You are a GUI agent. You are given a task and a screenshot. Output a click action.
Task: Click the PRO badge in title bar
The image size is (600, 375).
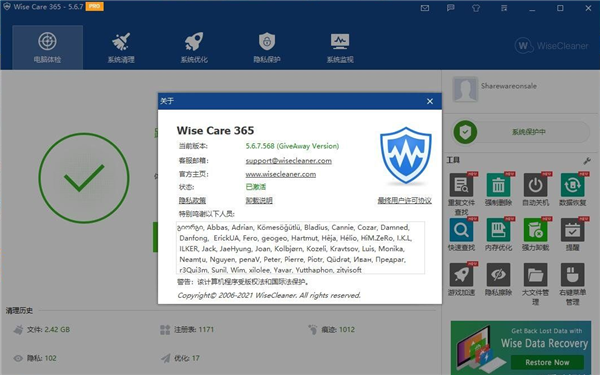point(94,7)
